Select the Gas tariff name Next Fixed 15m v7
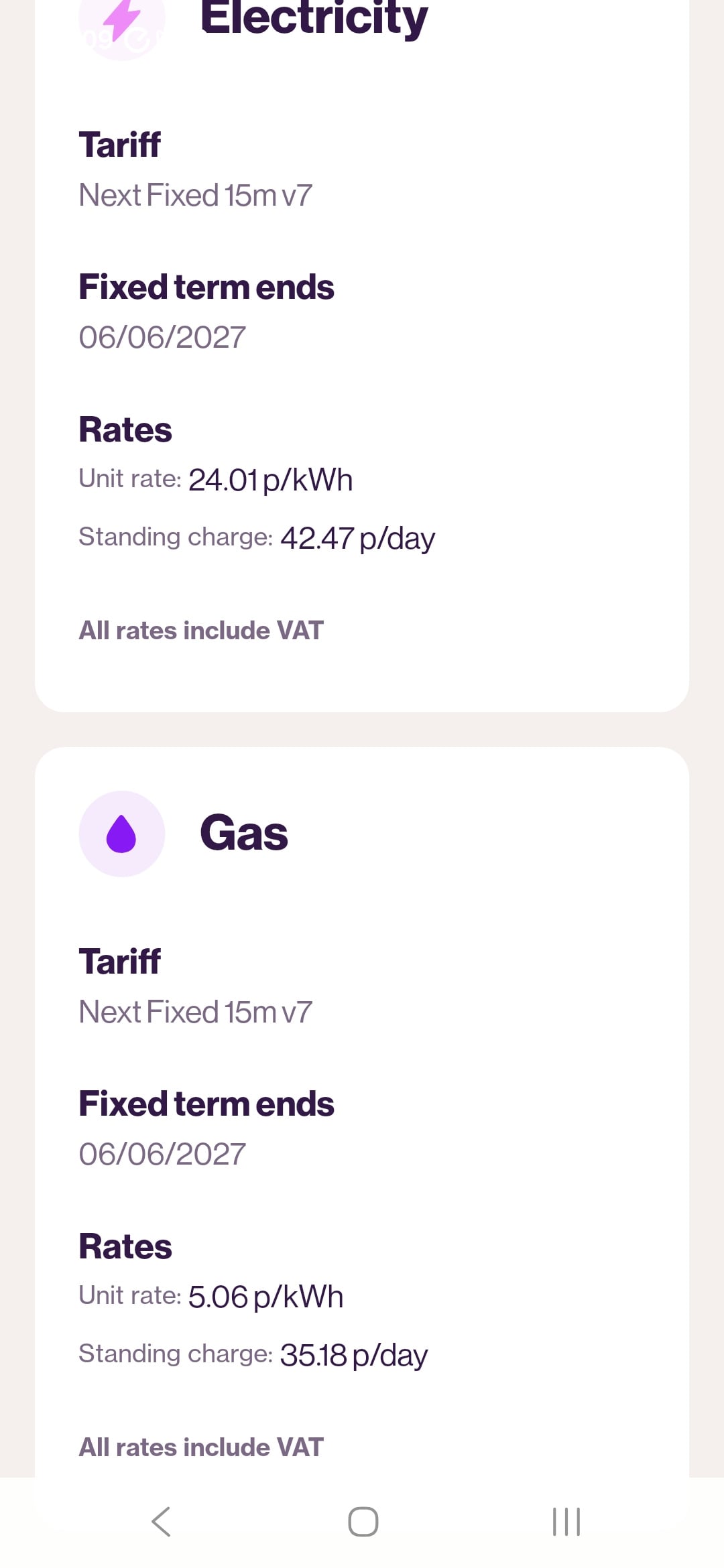The height and width of the screenshot is (1568, 724). 195,1012
